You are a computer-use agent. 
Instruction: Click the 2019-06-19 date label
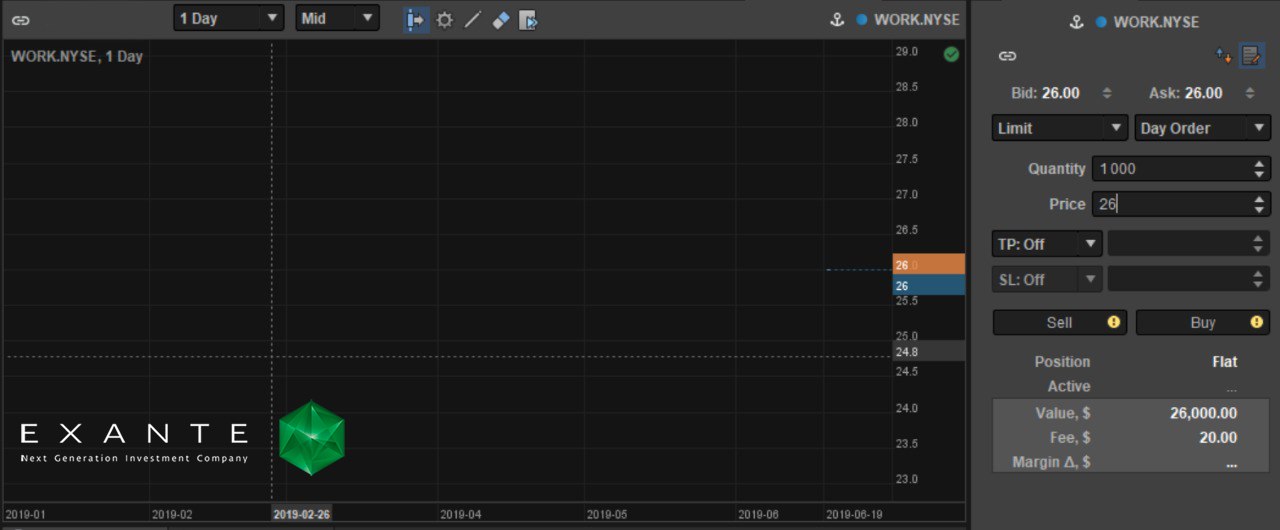point(854,514)
